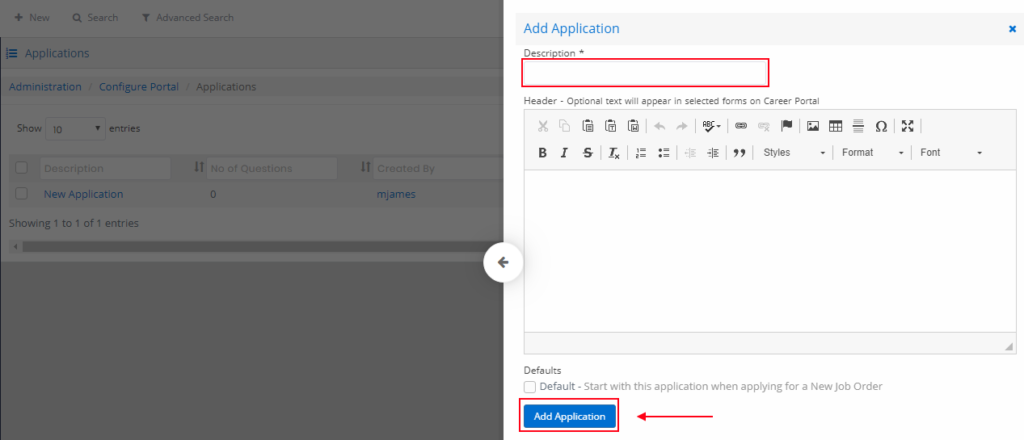Screen dimensions: 1024x440
Task: Insert a link with the Link icon
Action: pos(741,126)
